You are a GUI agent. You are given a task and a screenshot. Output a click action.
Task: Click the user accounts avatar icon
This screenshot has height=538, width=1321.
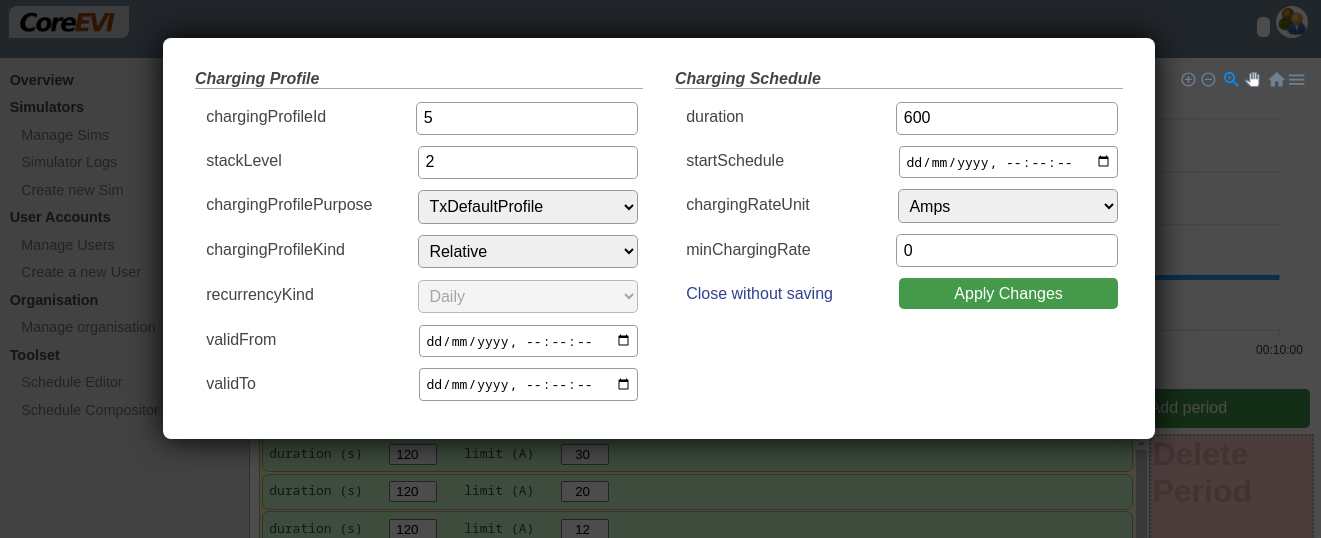click(x=1291, y=22)
